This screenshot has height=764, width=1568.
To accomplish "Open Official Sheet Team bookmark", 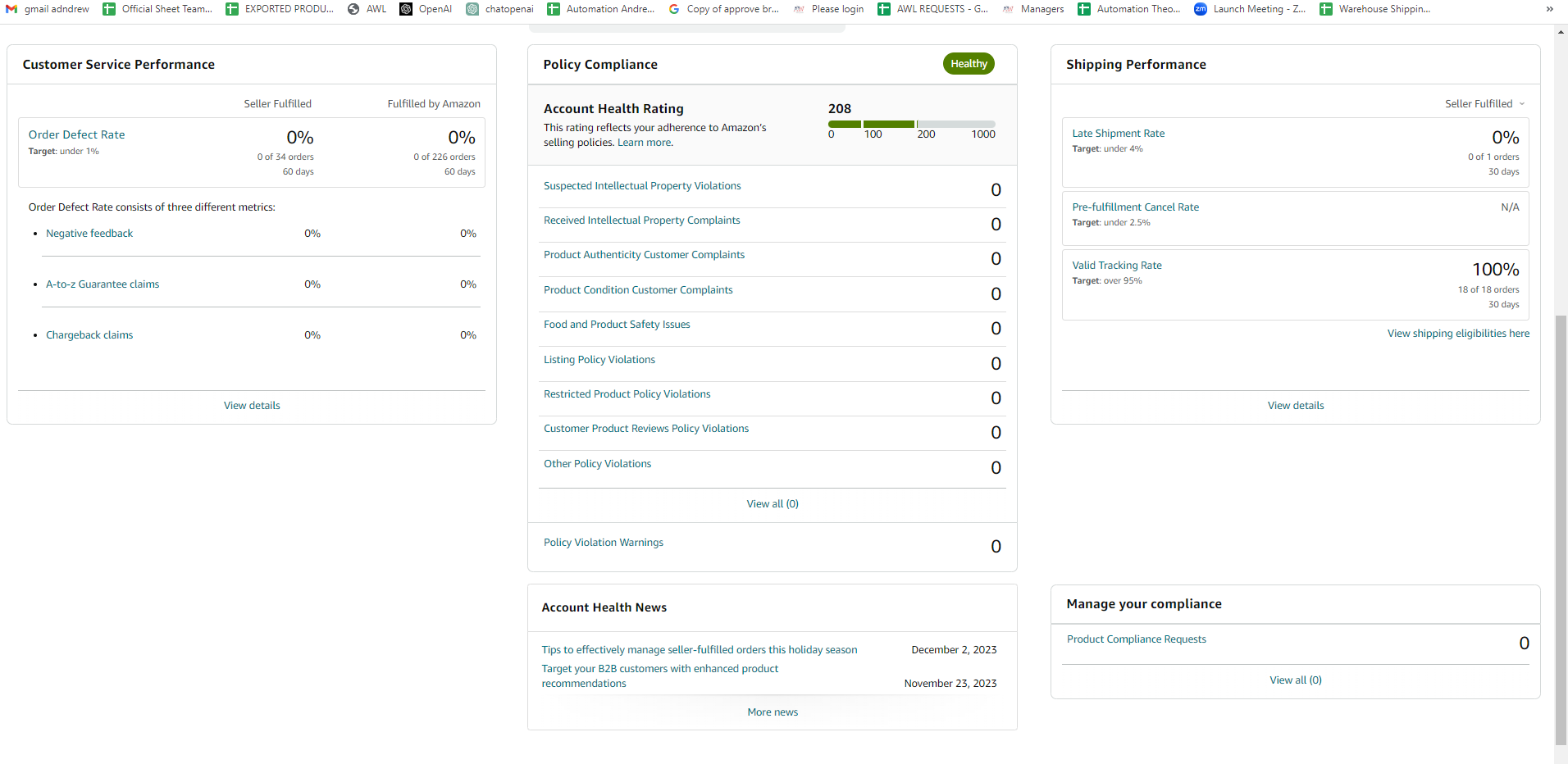I will (x=157, y=9).
